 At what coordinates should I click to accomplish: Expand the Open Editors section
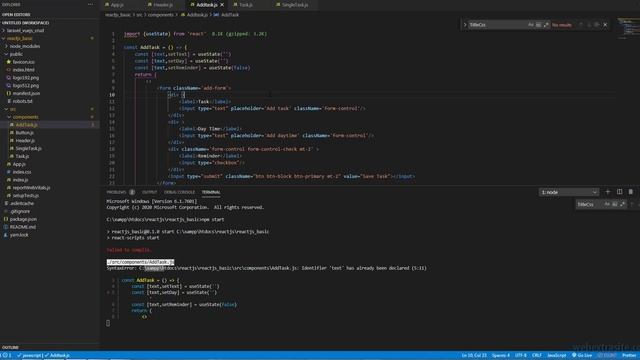click(16, 14)
